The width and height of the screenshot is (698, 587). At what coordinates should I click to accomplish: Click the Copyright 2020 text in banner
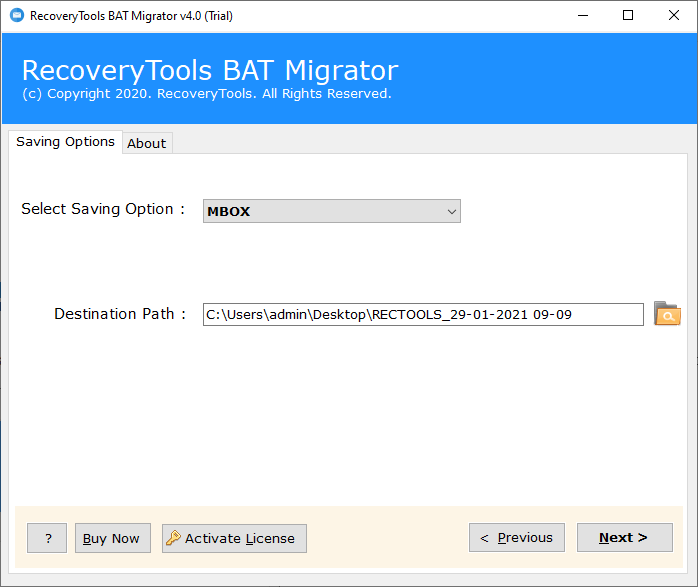coord(207,94)
